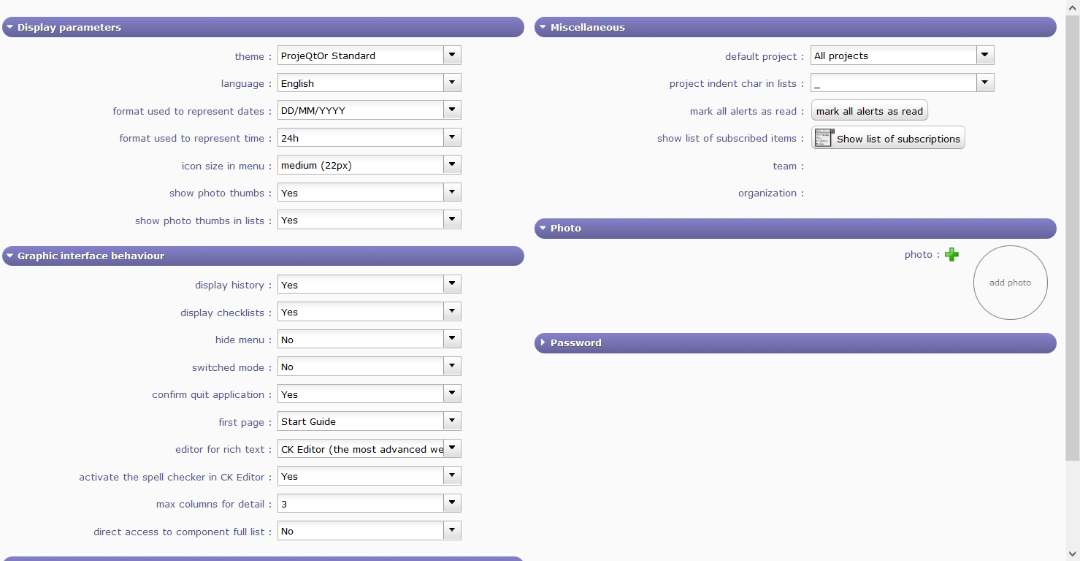Open the project indent char dropdown
This screenshot has height=561, width=1080.
[x=986, y=83]
